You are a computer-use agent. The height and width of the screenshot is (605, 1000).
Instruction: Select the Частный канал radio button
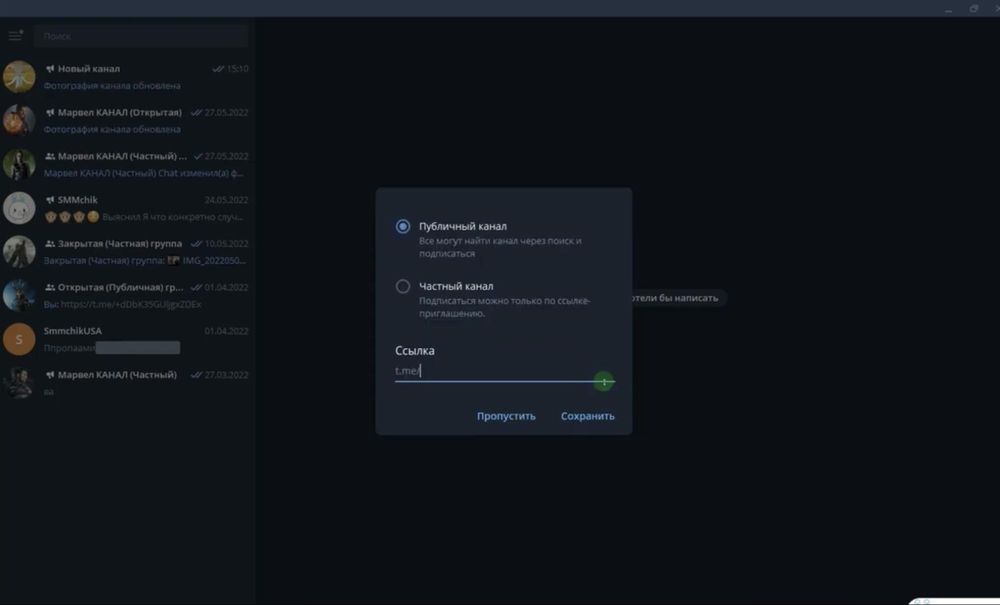pyautogui.click(x=403, y=287)
